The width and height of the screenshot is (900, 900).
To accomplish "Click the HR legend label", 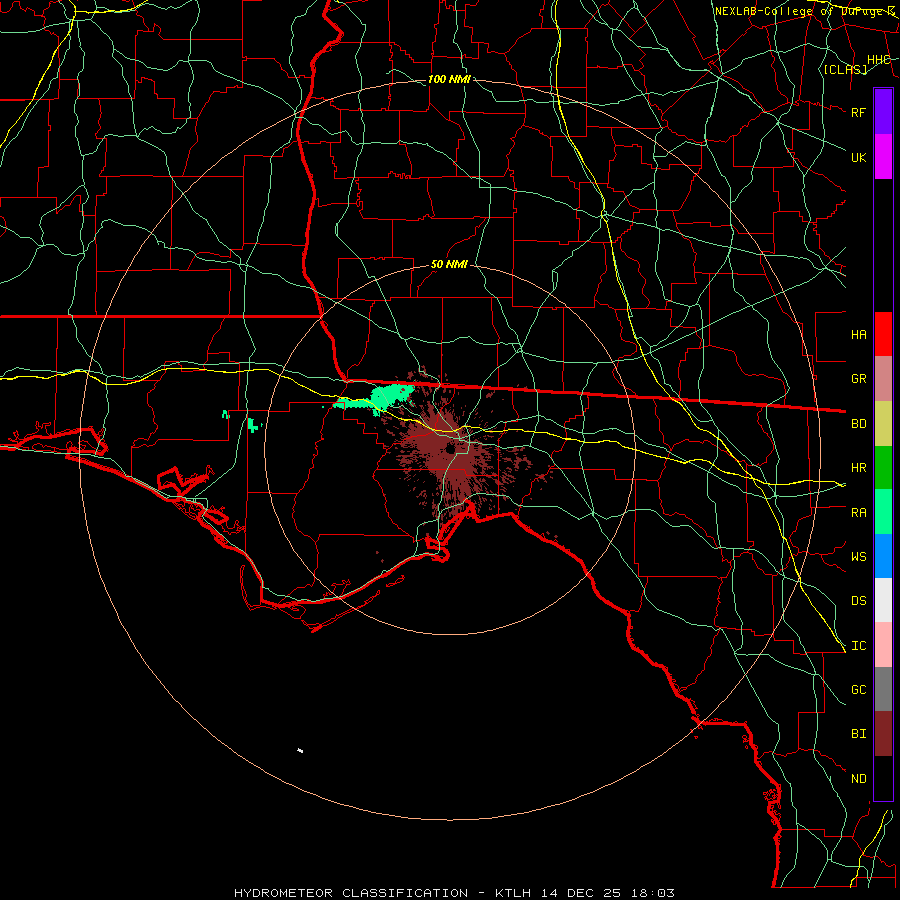I will [x=858, y=468].
